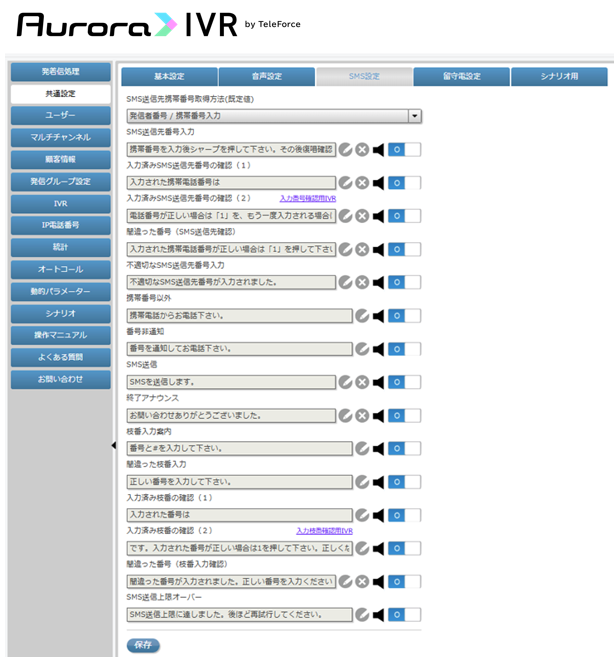Image resolution: width=614 pixels, height=657 pixels.
Task: Open IVR in the left sidebar
Action: pyautogui.click(x=61, y=204)
